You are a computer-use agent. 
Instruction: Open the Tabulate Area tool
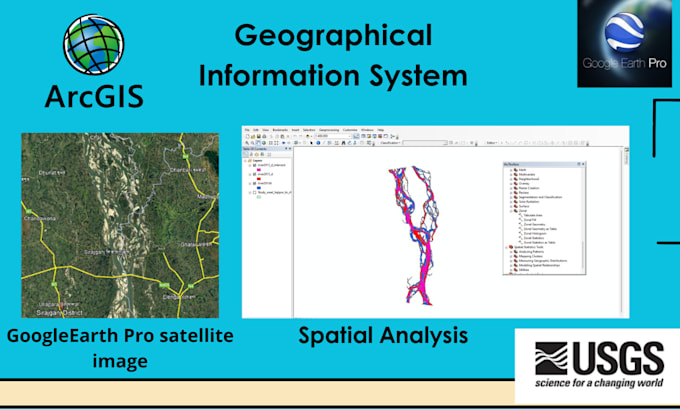click(533, 215)
